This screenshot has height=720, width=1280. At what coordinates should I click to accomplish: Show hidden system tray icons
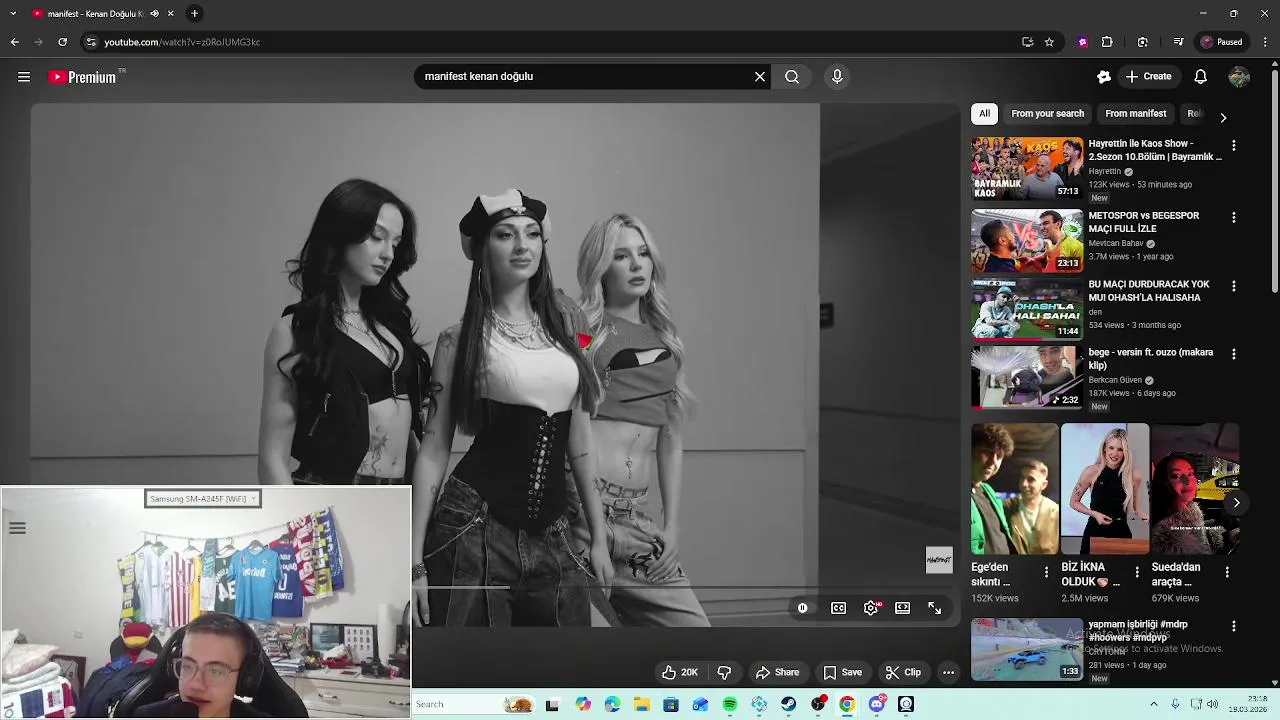(1153, 705)
